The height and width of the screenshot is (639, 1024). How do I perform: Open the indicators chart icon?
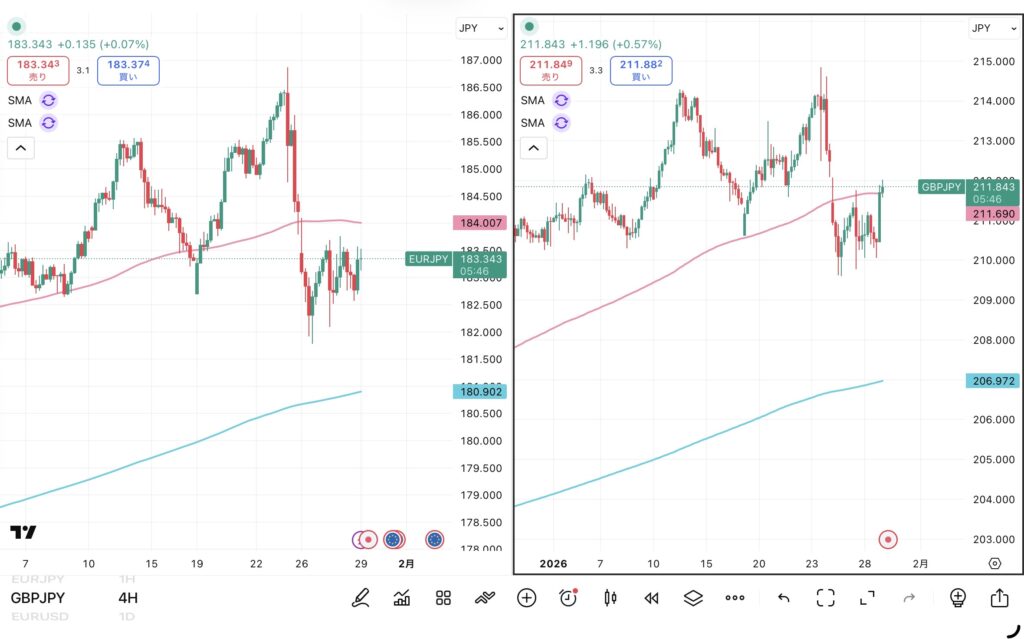[402, 598]
